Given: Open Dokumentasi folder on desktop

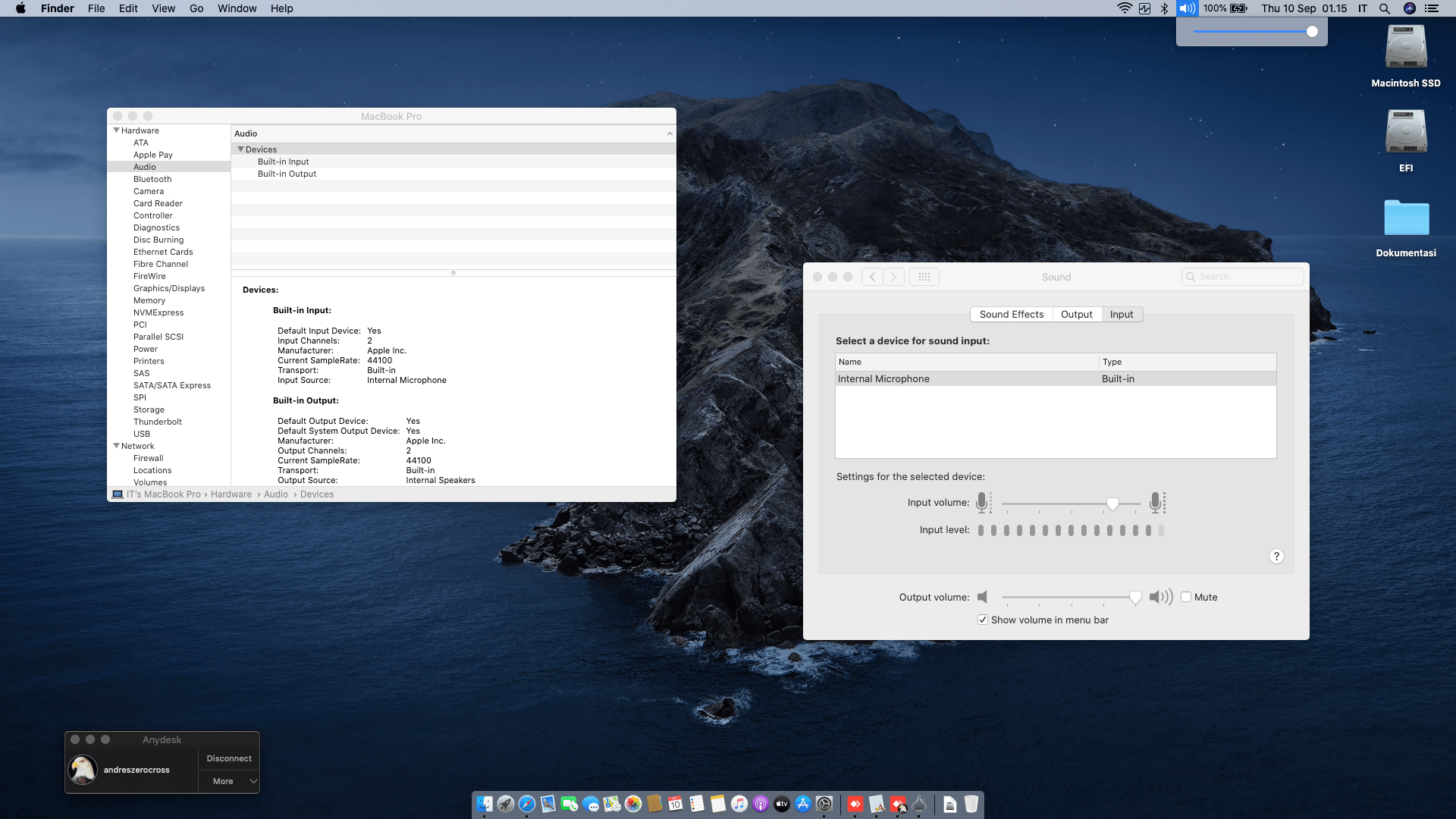Looking at the screenshot, I should 1406,218.
